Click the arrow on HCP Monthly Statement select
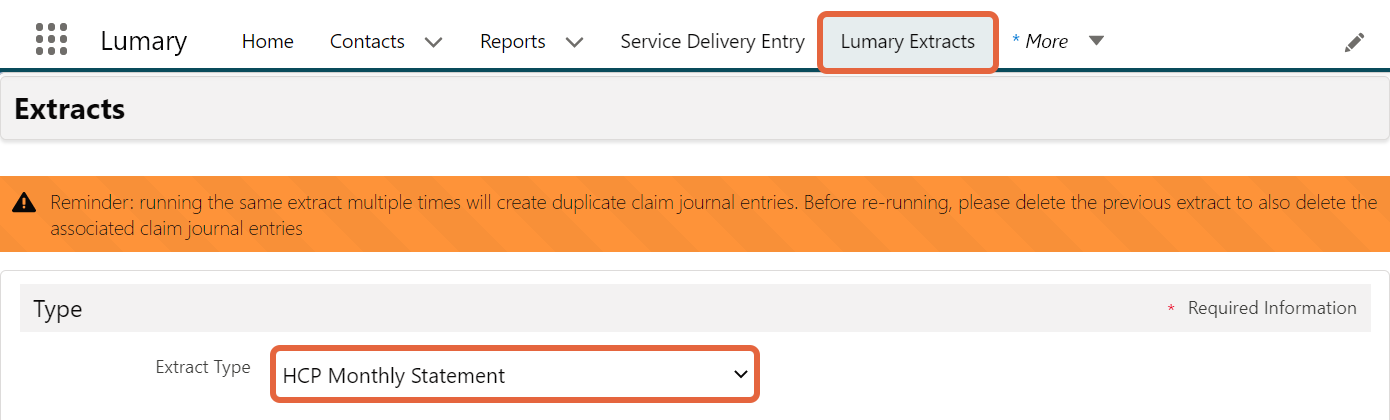 (x=740, y=375)
